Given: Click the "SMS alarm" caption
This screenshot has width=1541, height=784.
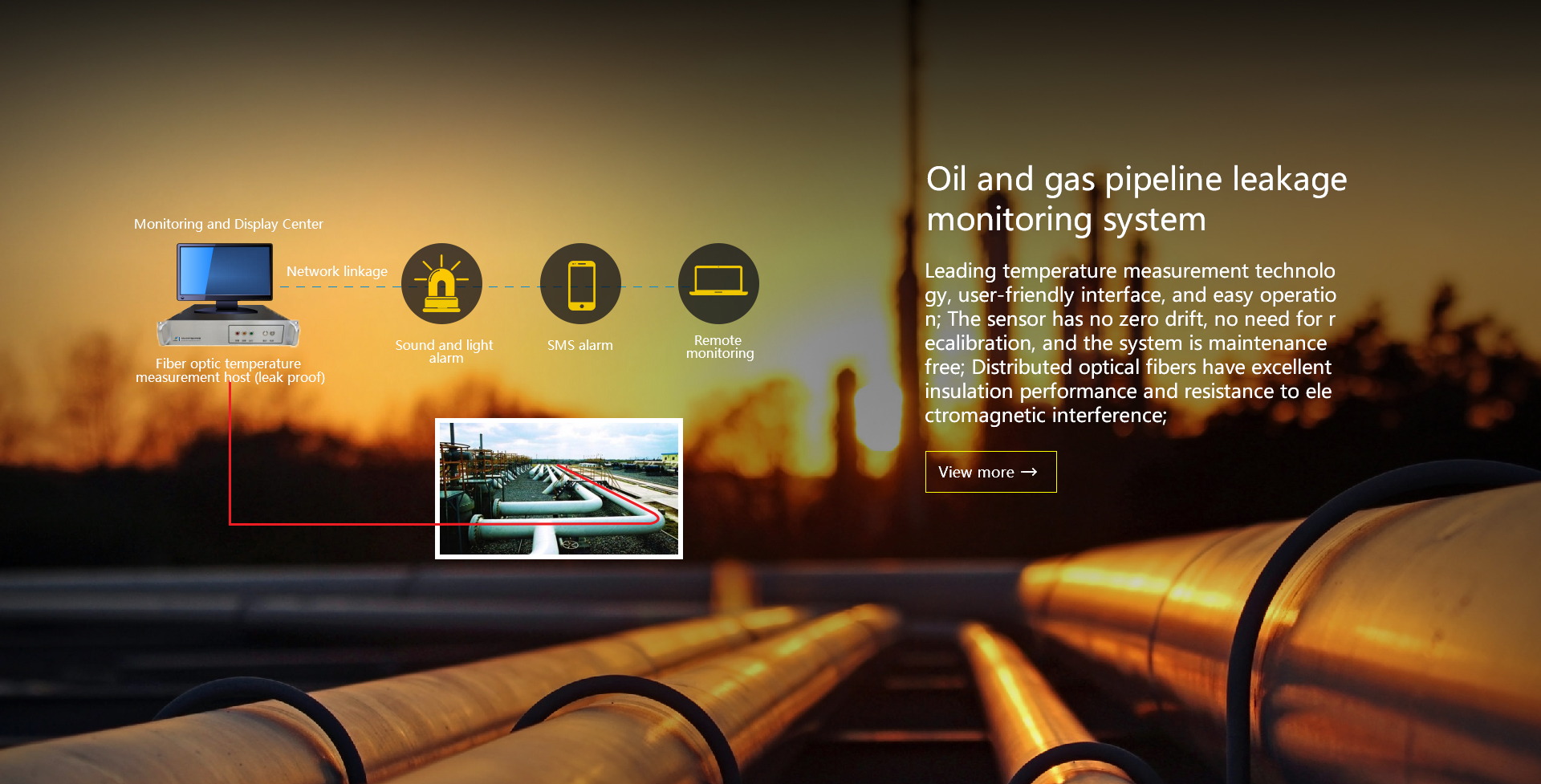Looking at the screenshot, I should point(580,345).
